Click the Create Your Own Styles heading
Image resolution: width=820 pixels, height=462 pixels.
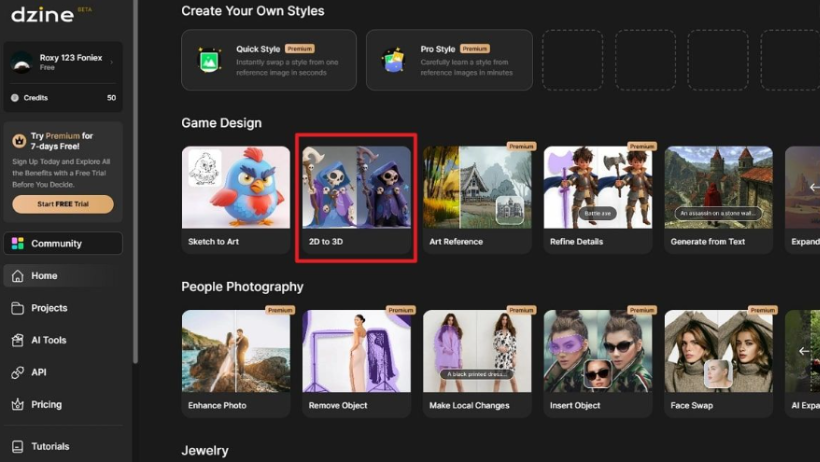click(x=253, y=11)
